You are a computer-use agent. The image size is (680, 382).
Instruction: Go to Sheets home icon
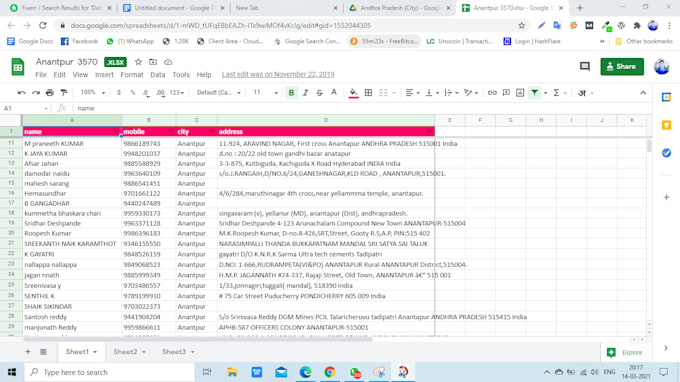pos(18,67)
